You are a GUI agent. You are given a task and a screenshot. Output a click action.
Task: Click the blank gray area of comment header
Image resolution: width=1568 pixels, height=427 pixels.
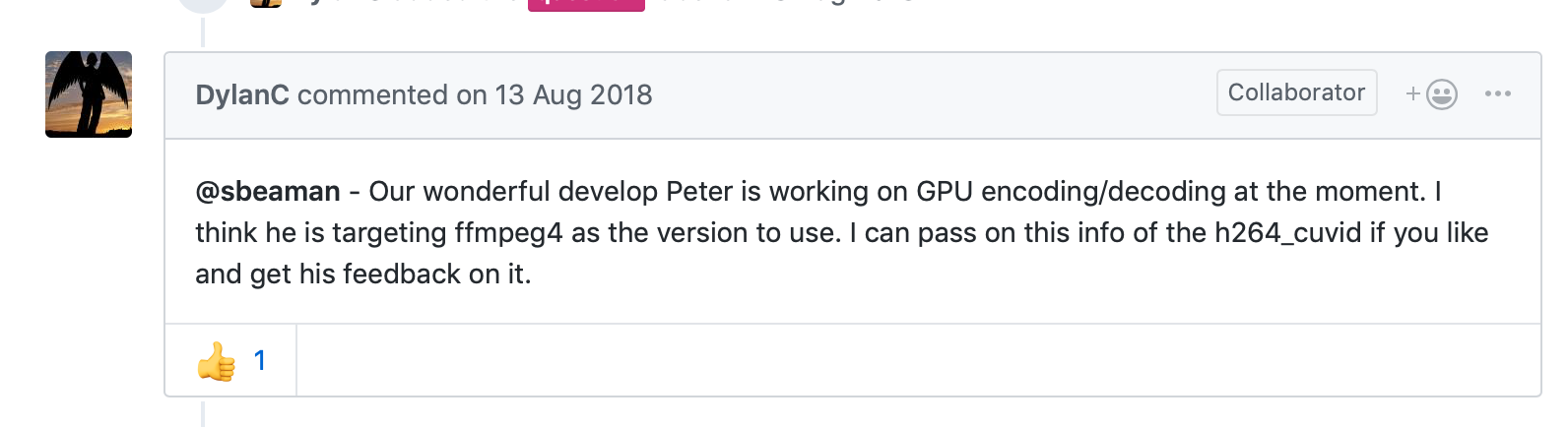click(x=934, y=94)
